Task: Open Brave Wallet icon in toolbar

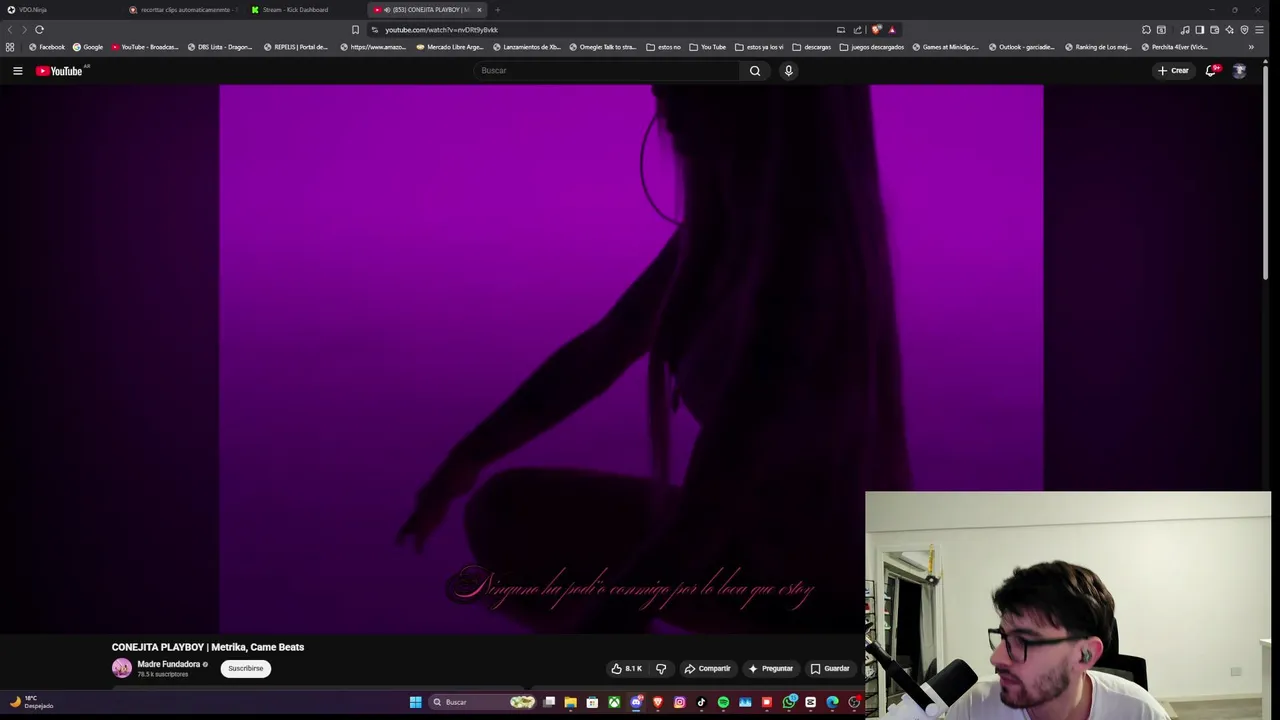Action: pos(1215,30)
